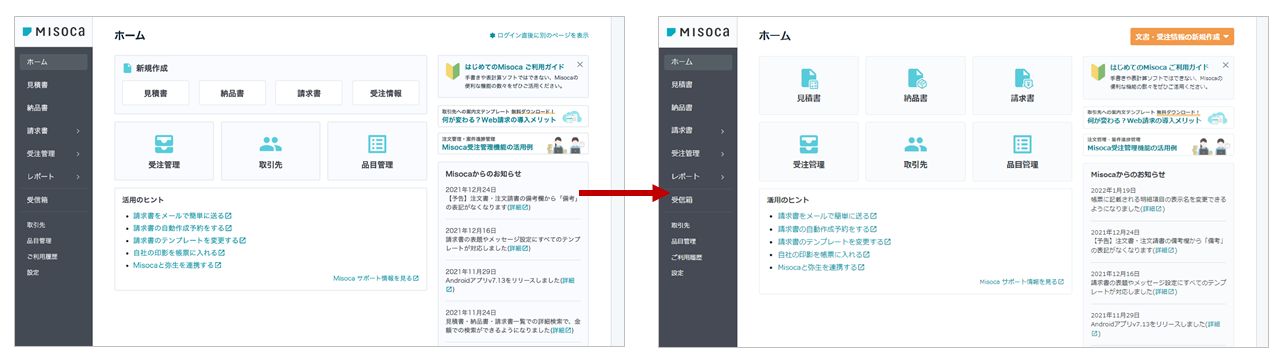Select ホーム in right window sidebar
1280x360 pixels.
(x=698, y=62)
